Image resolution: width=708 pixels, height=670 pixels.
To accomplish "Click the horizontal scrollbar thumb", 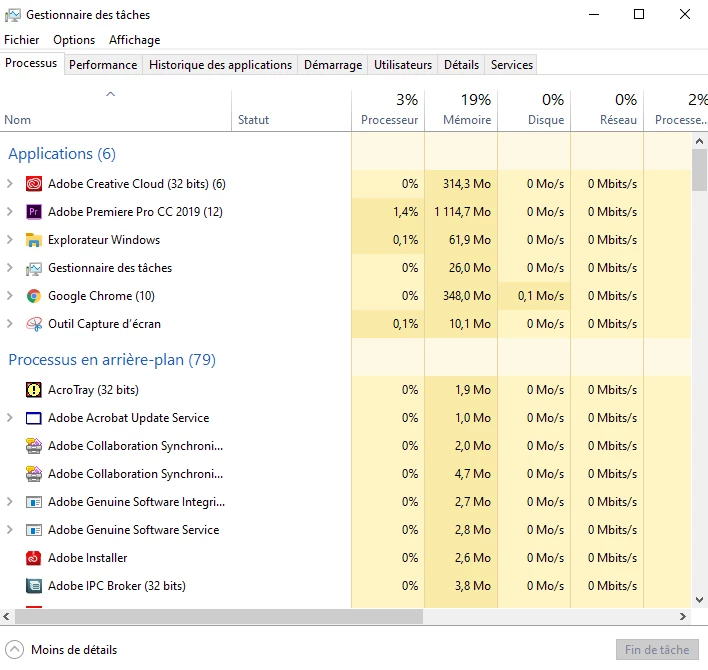I will click(219, 616).
